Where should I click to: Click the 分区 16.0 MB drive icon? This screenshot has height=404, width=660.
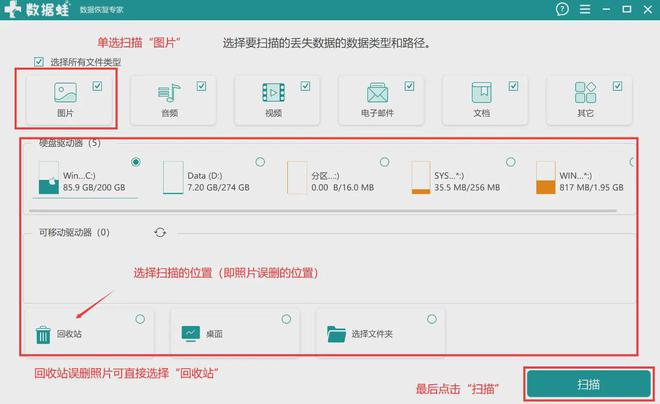point(297,178)
